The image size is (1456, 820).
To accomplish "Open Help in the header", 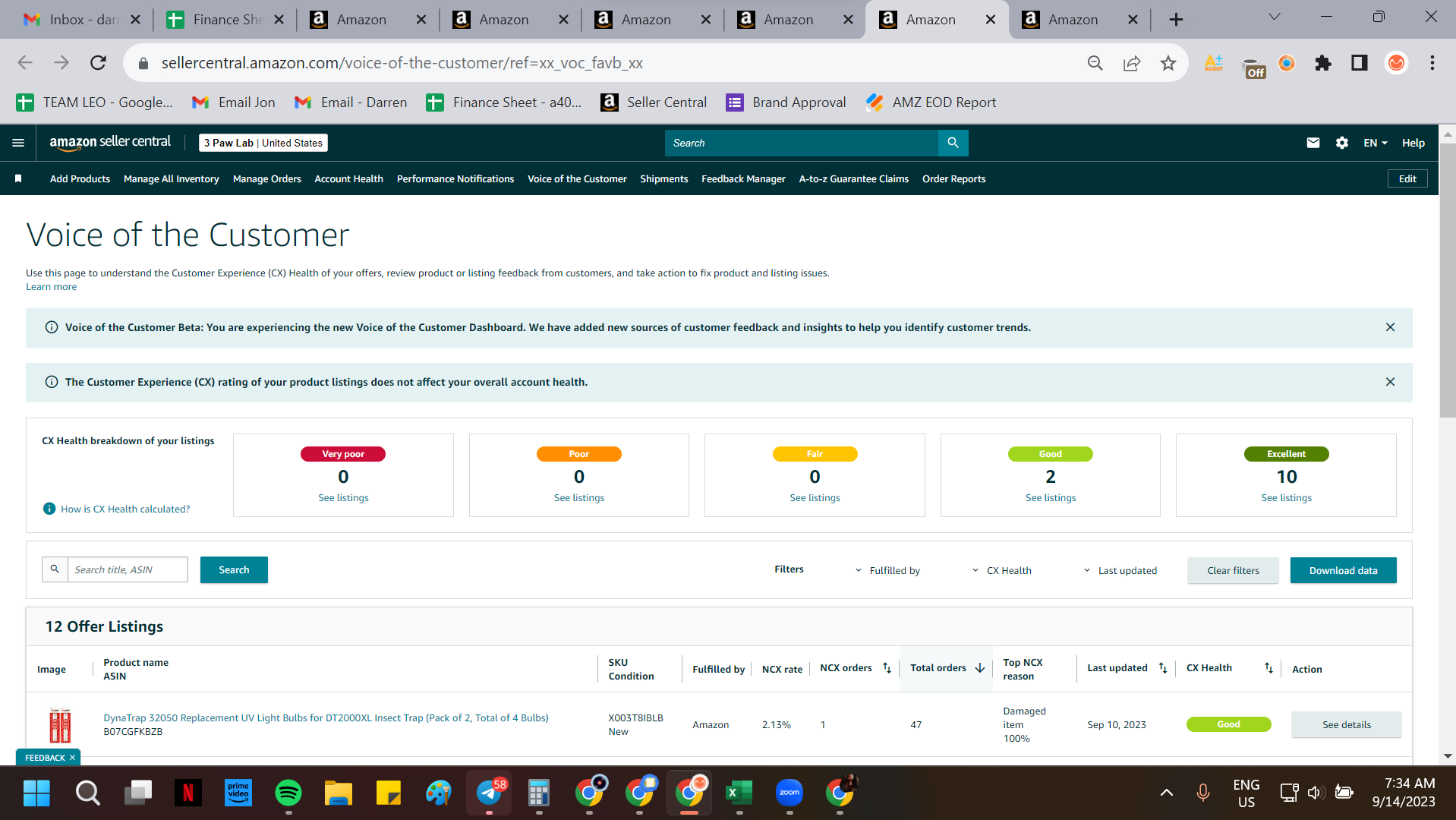I will click(x=1413, y=143).
